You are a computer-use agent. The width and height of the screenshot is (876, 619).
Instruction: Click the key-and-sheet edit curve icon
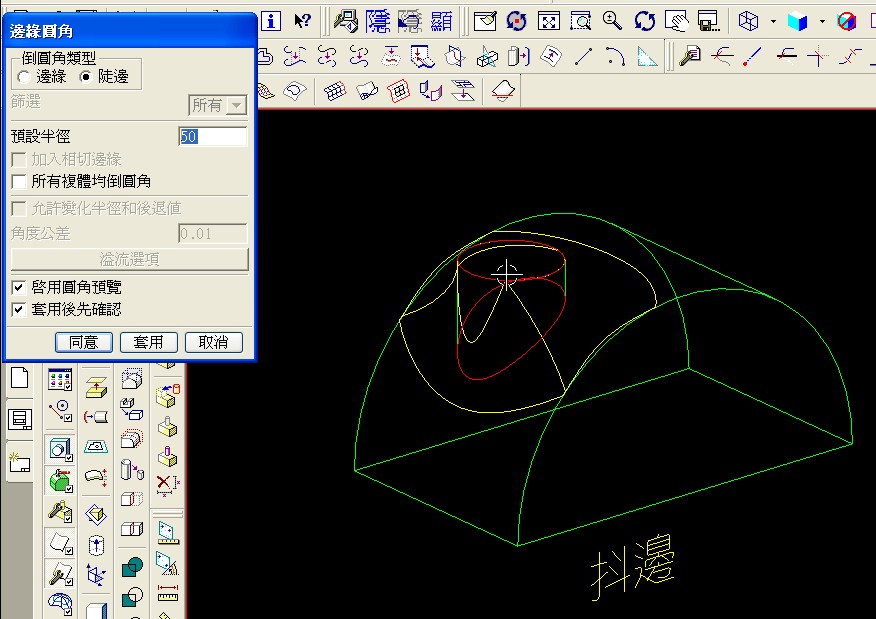tap(690, 56)
